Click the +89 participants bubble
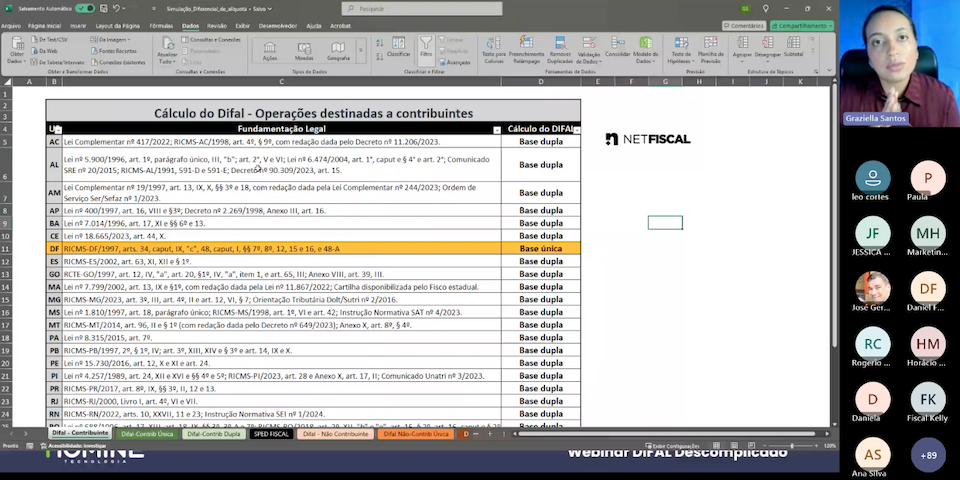This screenshot has width=960, height=480. [928, 455]
